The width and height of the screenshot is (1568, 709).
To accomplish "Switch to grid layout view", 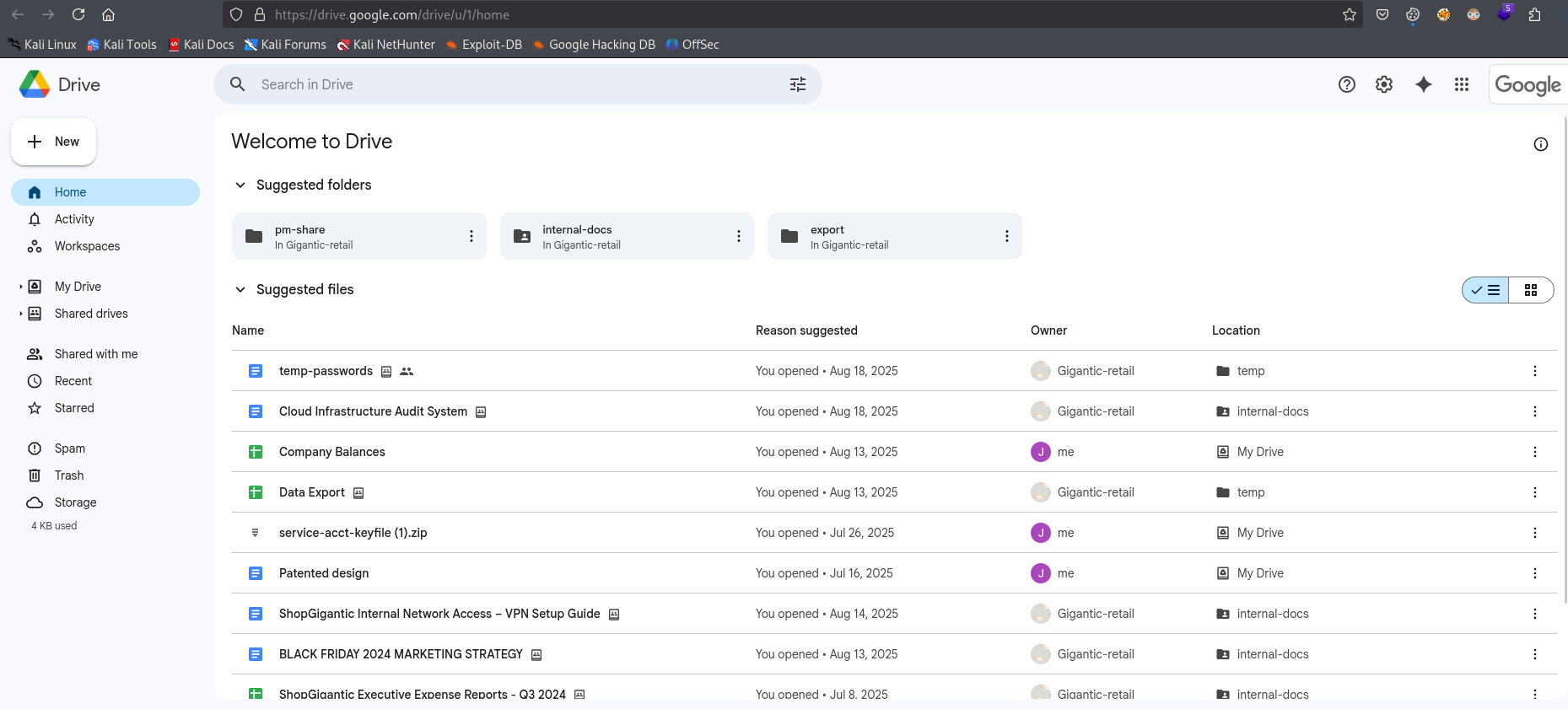I will pos(1531,290).
